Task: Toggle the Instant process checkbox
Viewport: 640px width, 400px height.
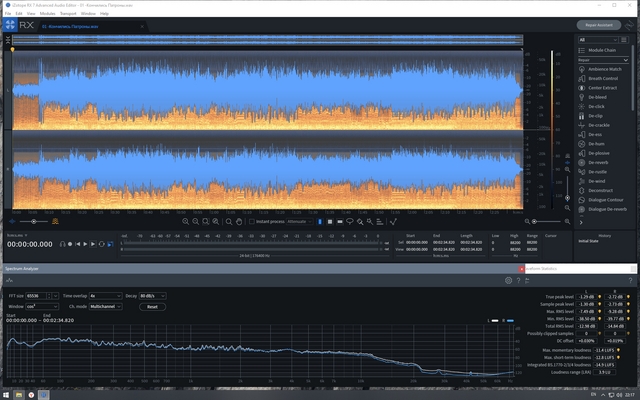Action: [250, 221]
